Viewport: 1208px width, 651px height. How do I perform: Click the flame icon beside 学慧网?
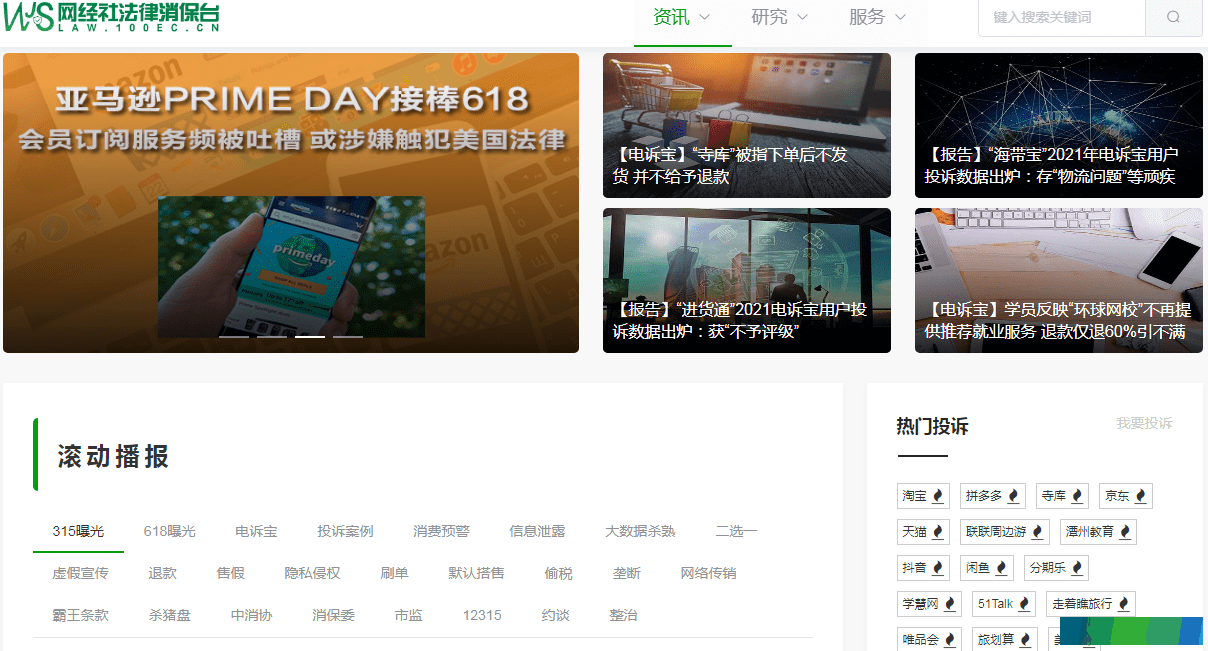[950, 604]
